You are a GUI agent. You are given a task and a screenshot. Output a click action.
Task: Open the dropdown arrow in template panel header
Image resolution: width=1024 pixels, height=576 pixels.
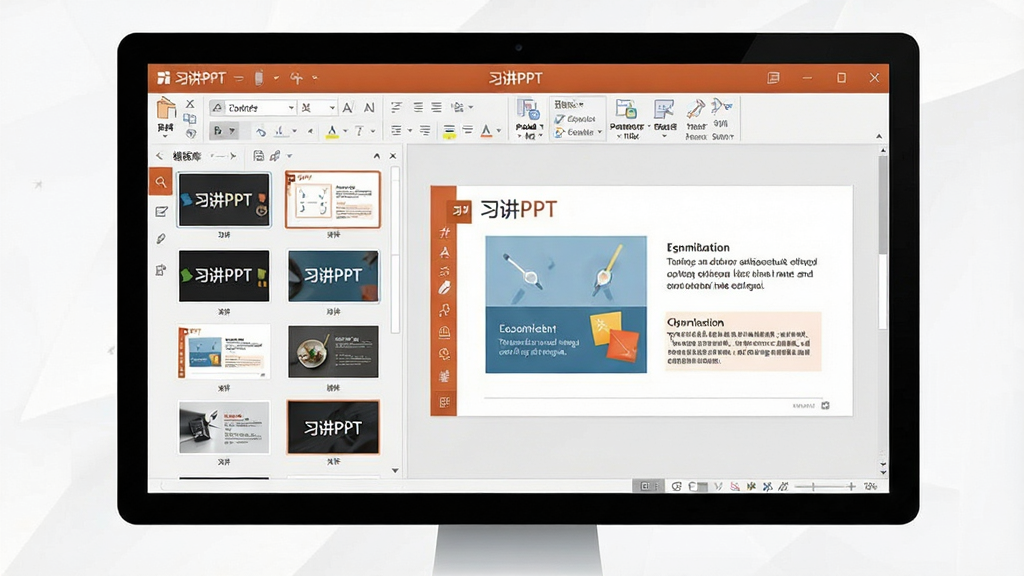click(x=289, y=156)
